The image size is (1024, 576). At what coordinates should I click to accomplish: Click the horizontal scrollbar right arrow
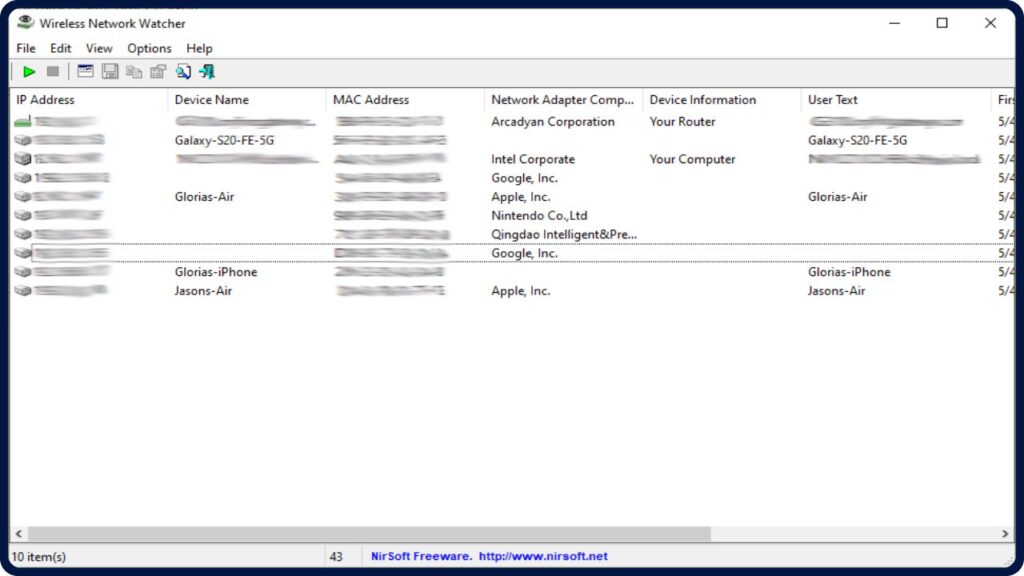[x=1006, y=534]
